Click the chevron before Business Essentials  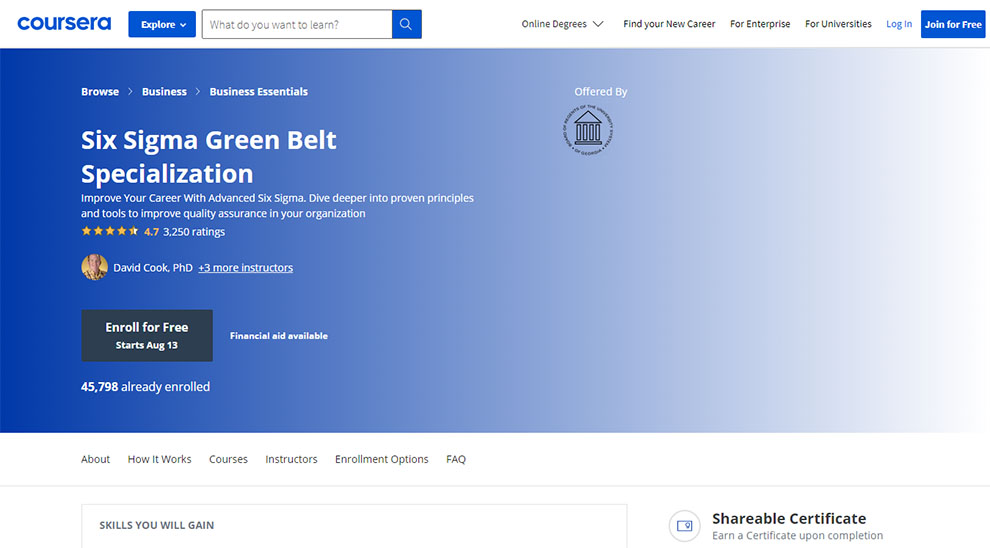tap(198, 92)
